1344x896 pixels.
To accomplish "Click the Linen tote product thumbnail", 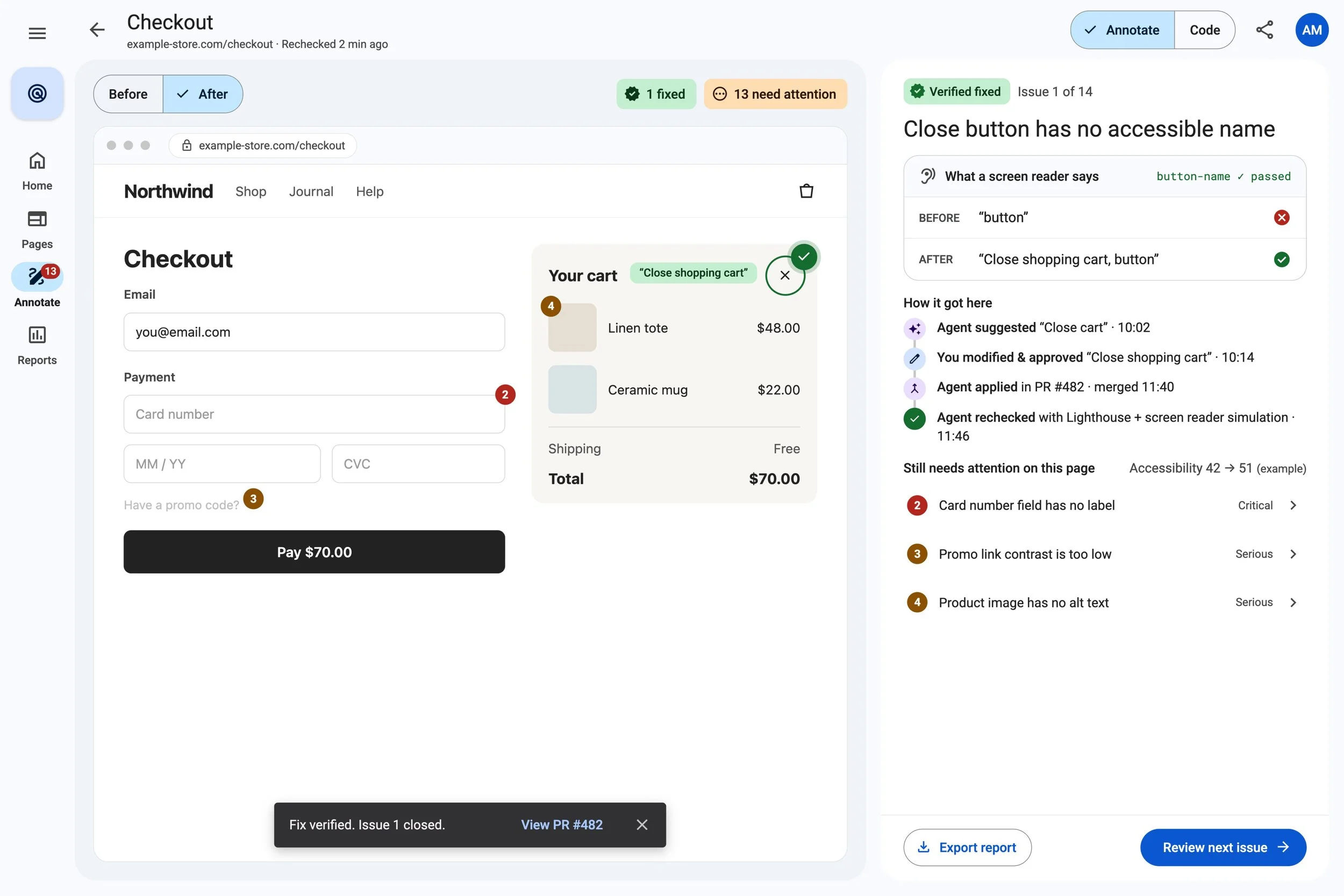I will (x=572, y=327).
